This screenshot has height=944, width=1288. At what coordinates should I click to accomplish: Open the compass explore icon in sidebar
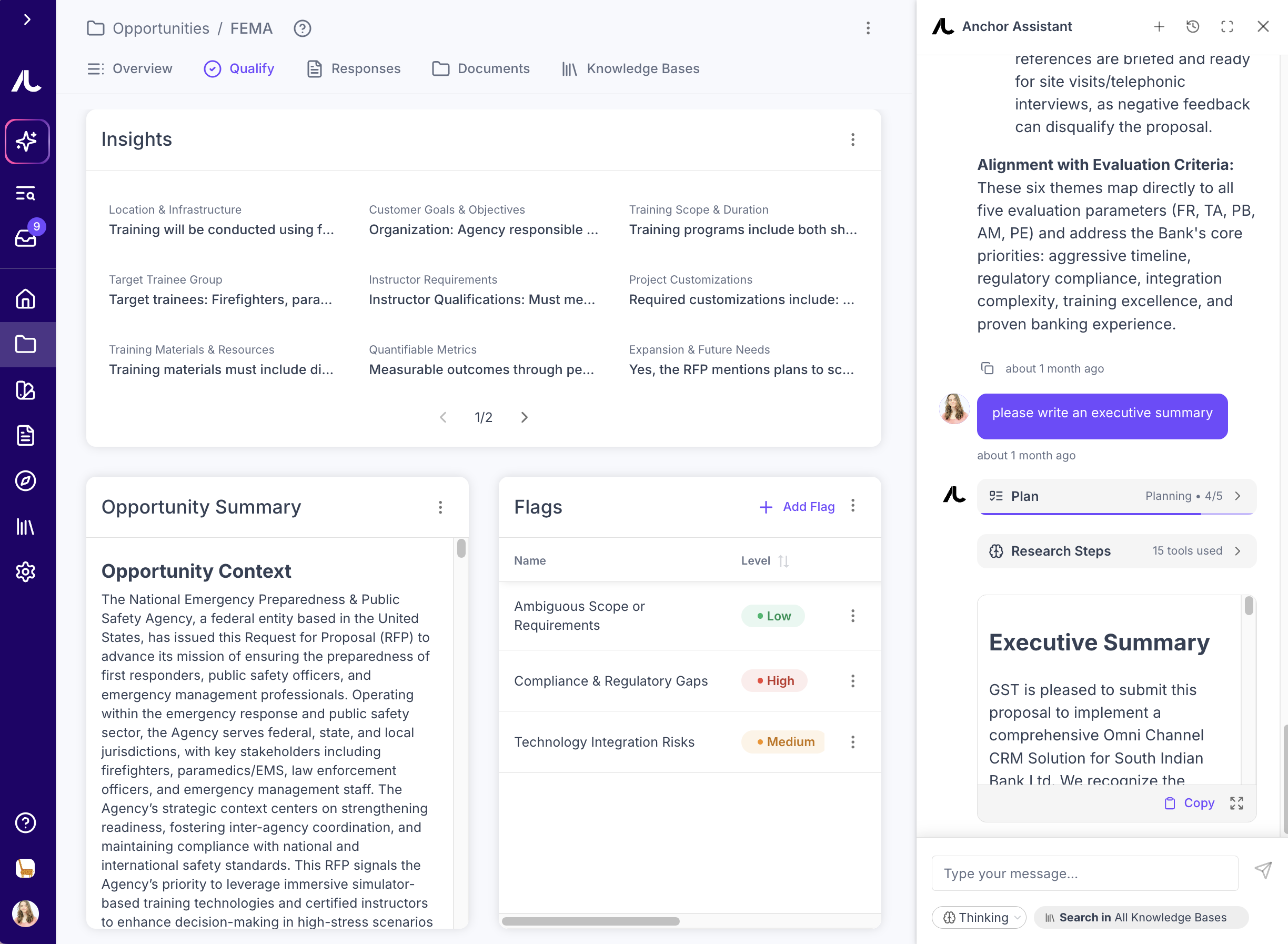26,481
